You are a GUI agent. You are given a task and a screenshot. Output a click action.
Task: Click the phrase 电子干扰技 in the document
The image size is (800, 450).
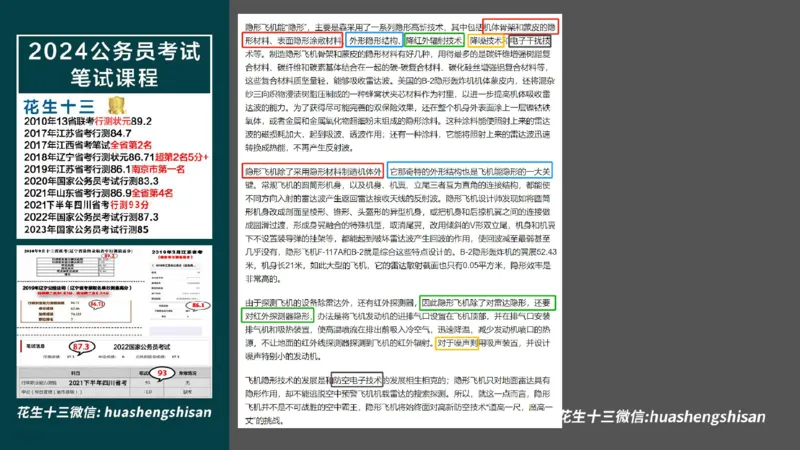tap(530, 40)
